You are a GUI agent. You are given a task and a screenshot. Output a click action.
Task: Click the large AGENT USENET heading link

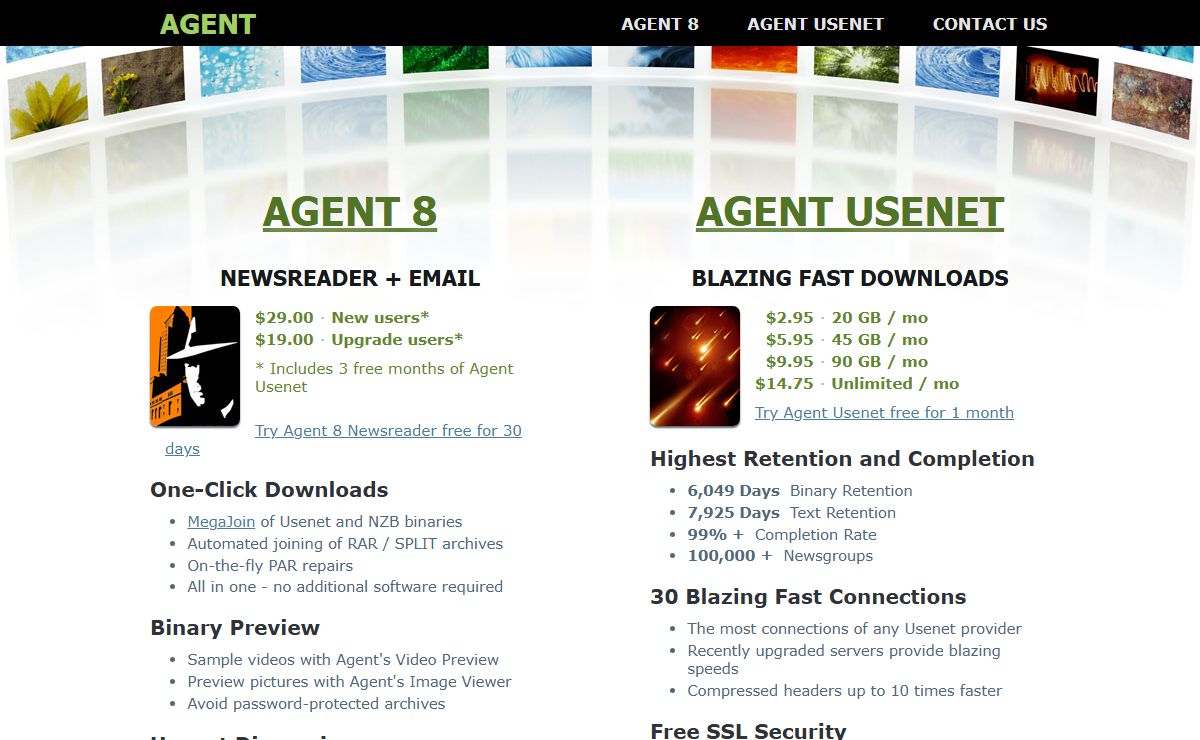pos(850,212)
